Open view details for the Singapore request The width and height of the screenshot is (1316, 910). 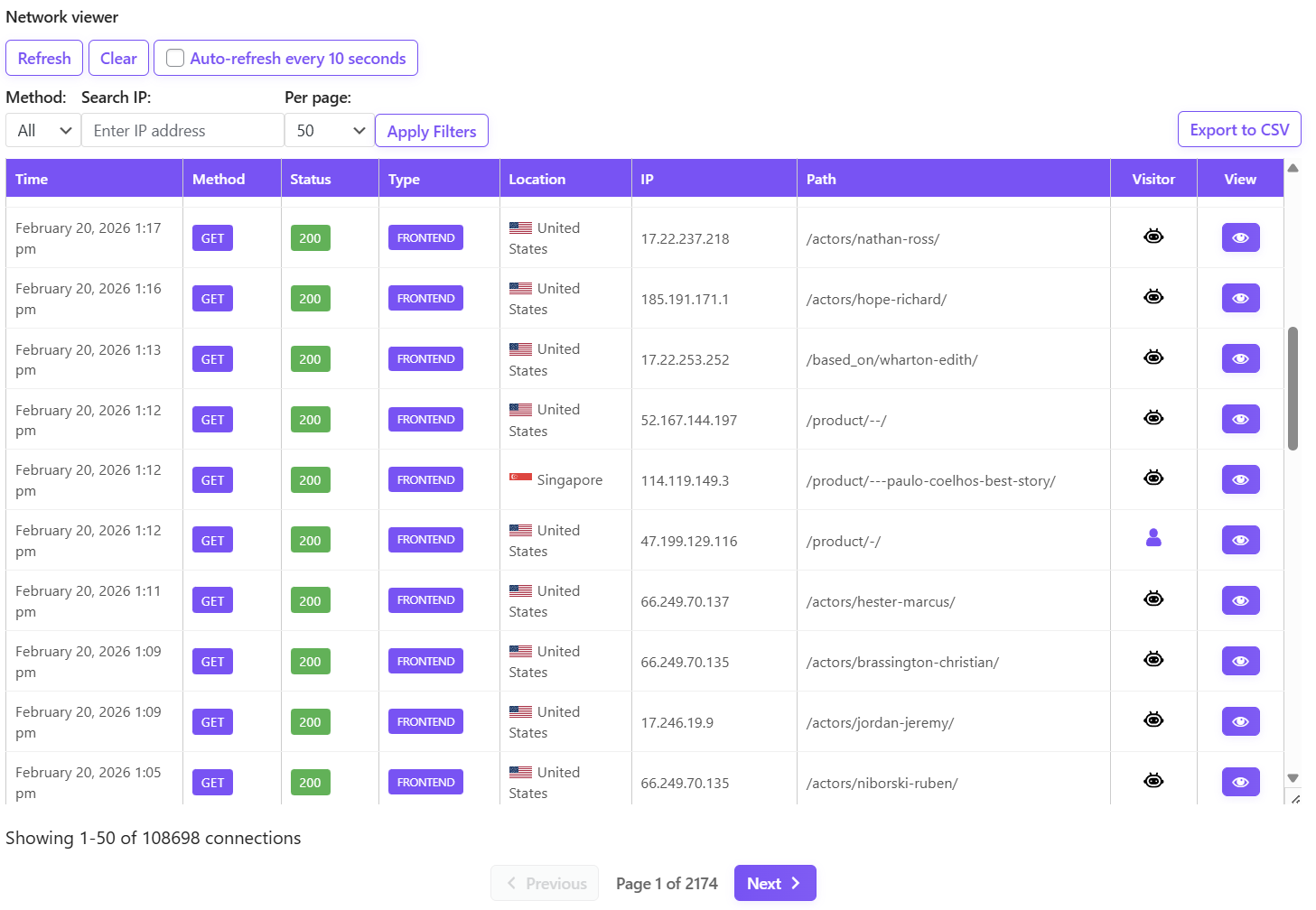(1240, 479)
